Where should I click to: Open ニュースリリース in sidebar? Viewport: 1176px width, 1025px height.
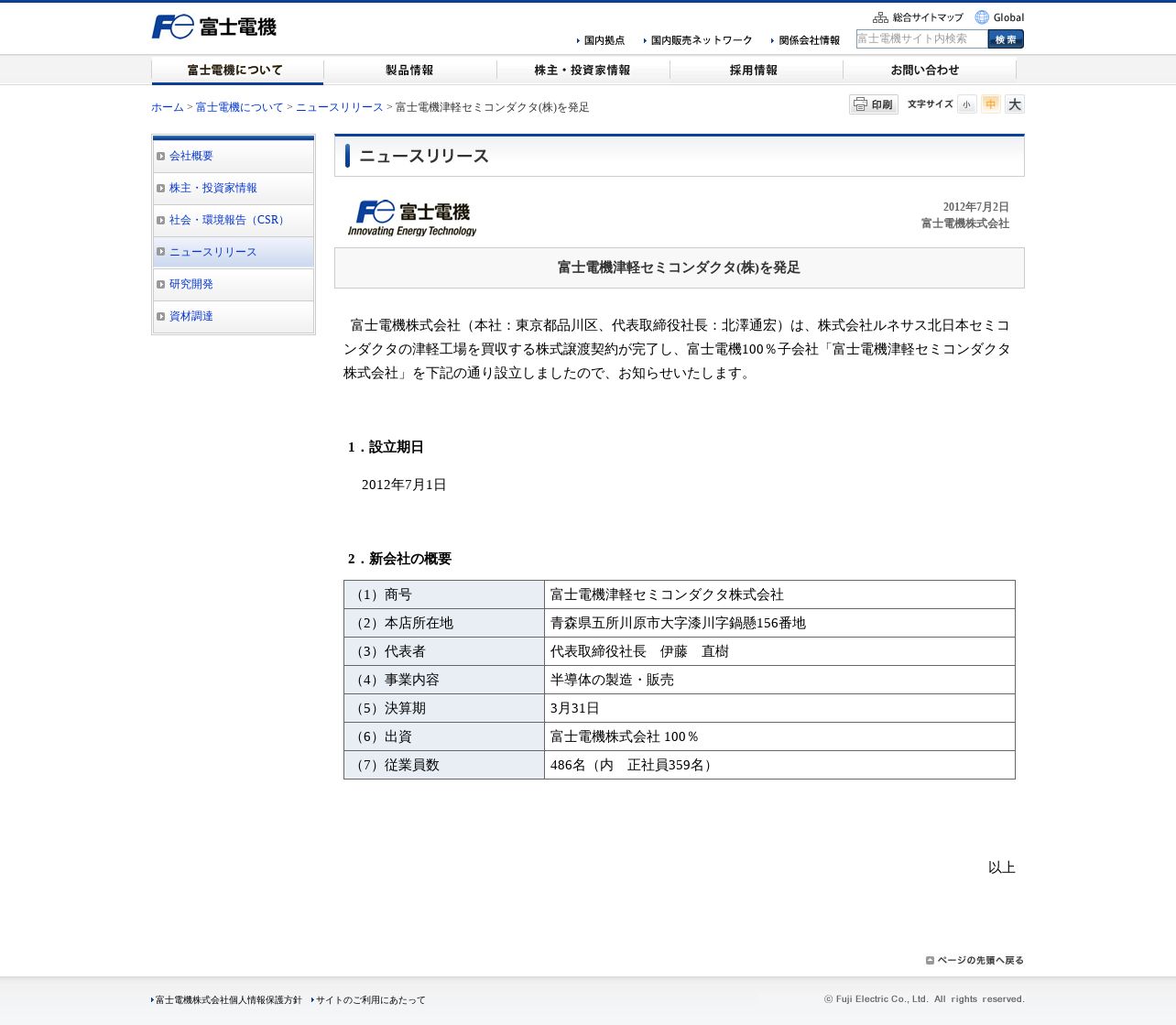point(234,252)
